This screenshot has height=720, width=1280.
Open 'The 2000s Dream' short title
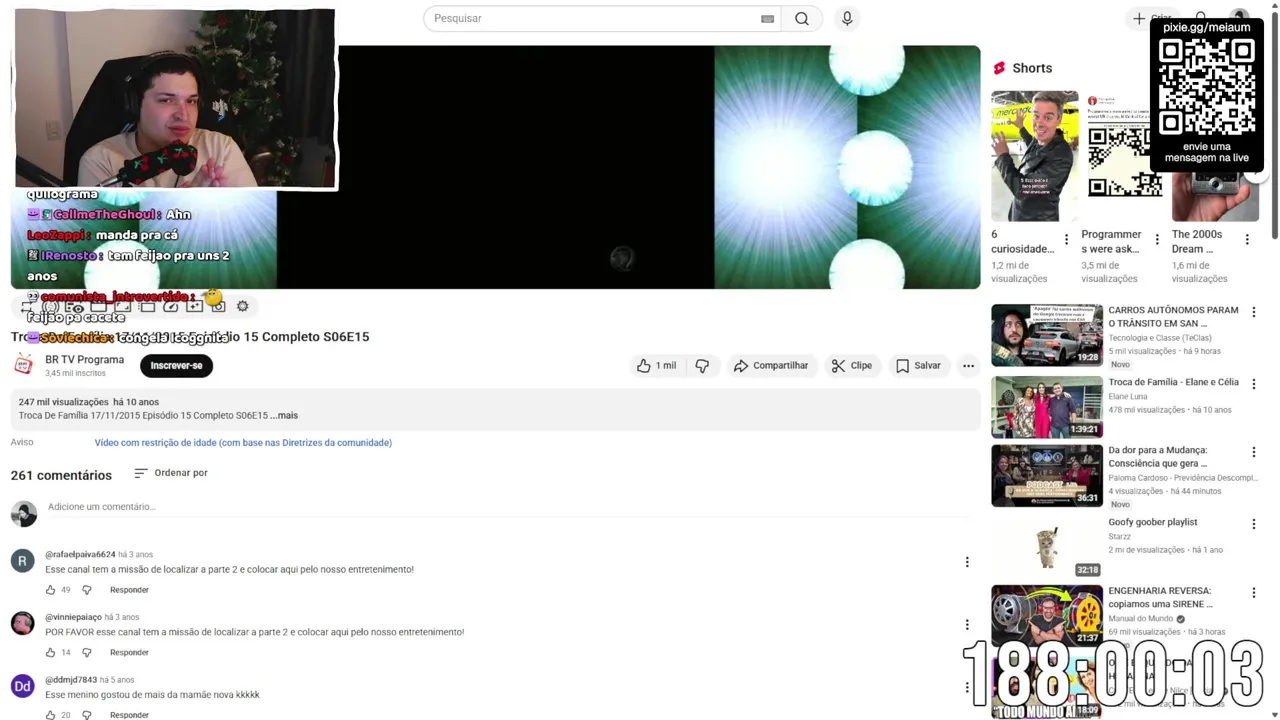point(1198,242)
